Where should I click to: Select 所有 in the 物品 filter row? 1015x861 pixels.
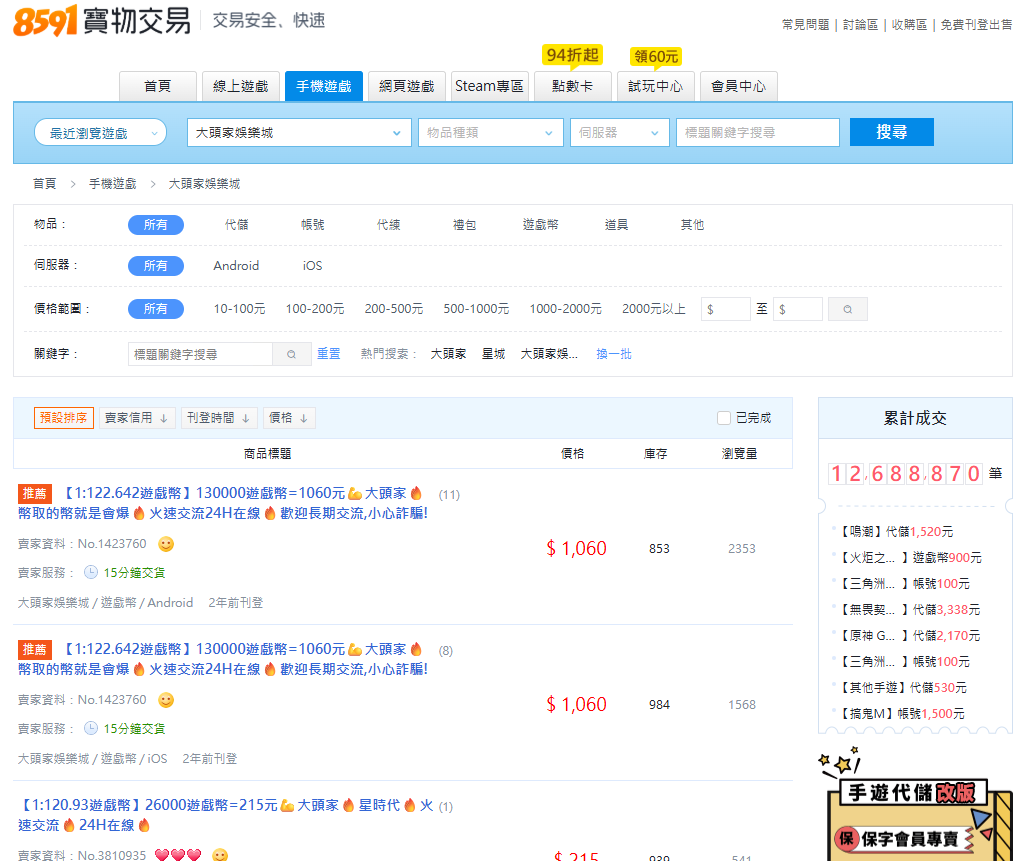click(155, 225)
